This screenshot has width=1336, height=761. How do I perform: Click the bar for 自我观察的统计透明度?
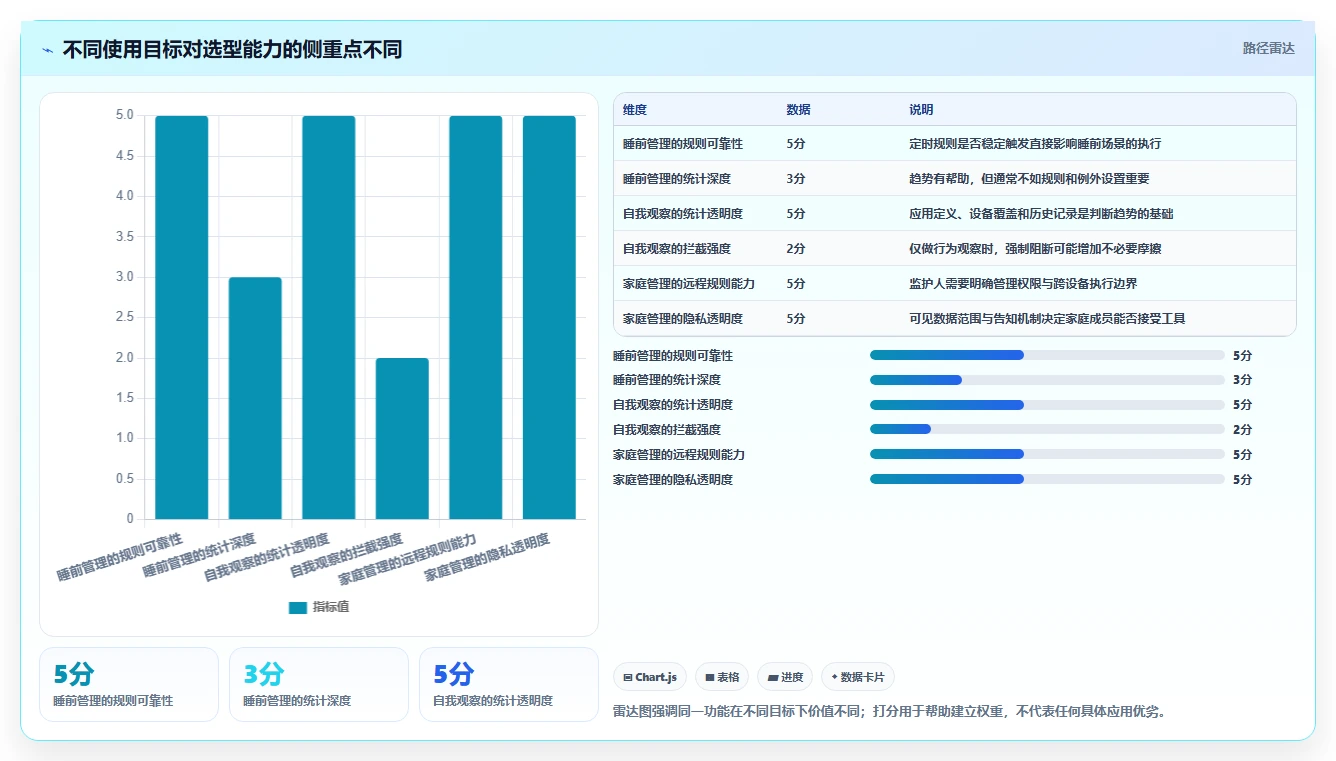coord(329,317)
